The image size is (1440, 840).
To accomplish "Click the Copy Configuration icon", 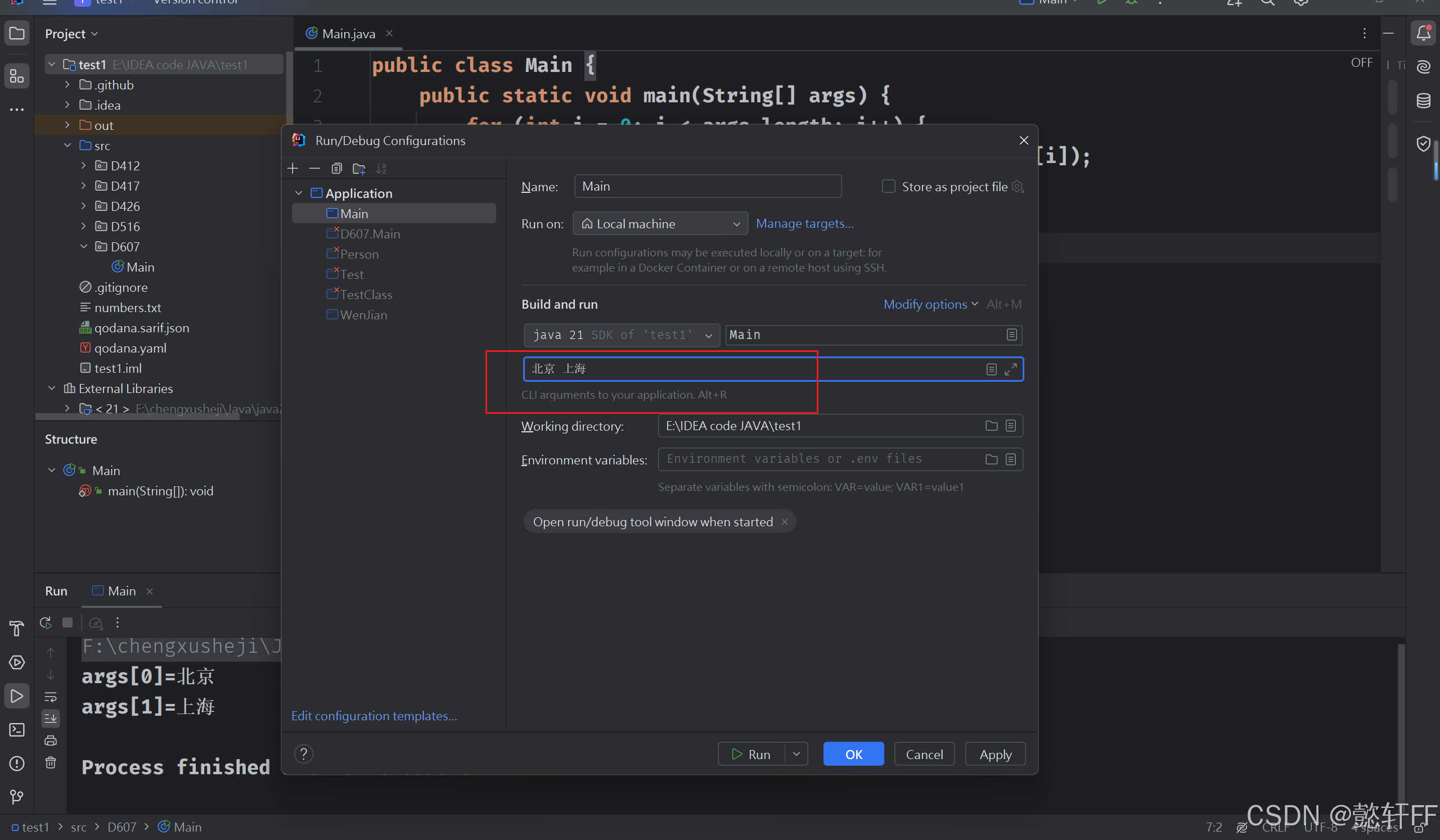I will [x=336, y=169].
